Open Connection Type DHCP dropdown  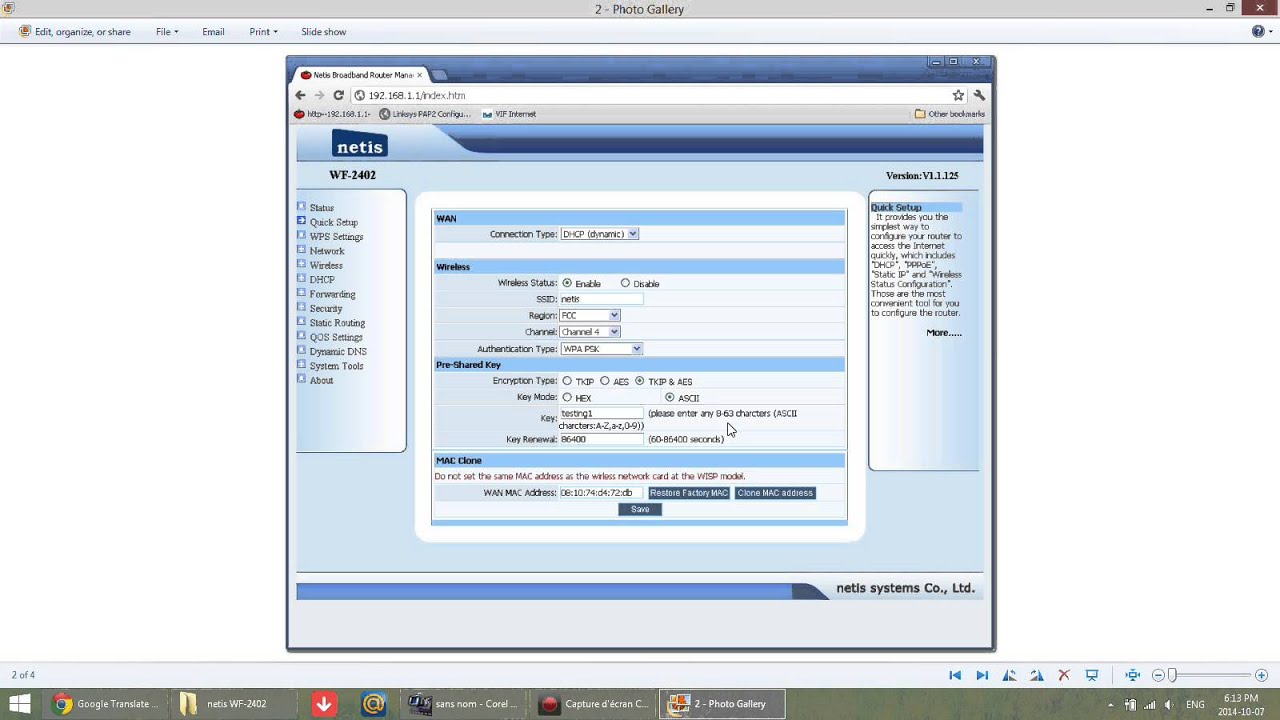point(599,234)
